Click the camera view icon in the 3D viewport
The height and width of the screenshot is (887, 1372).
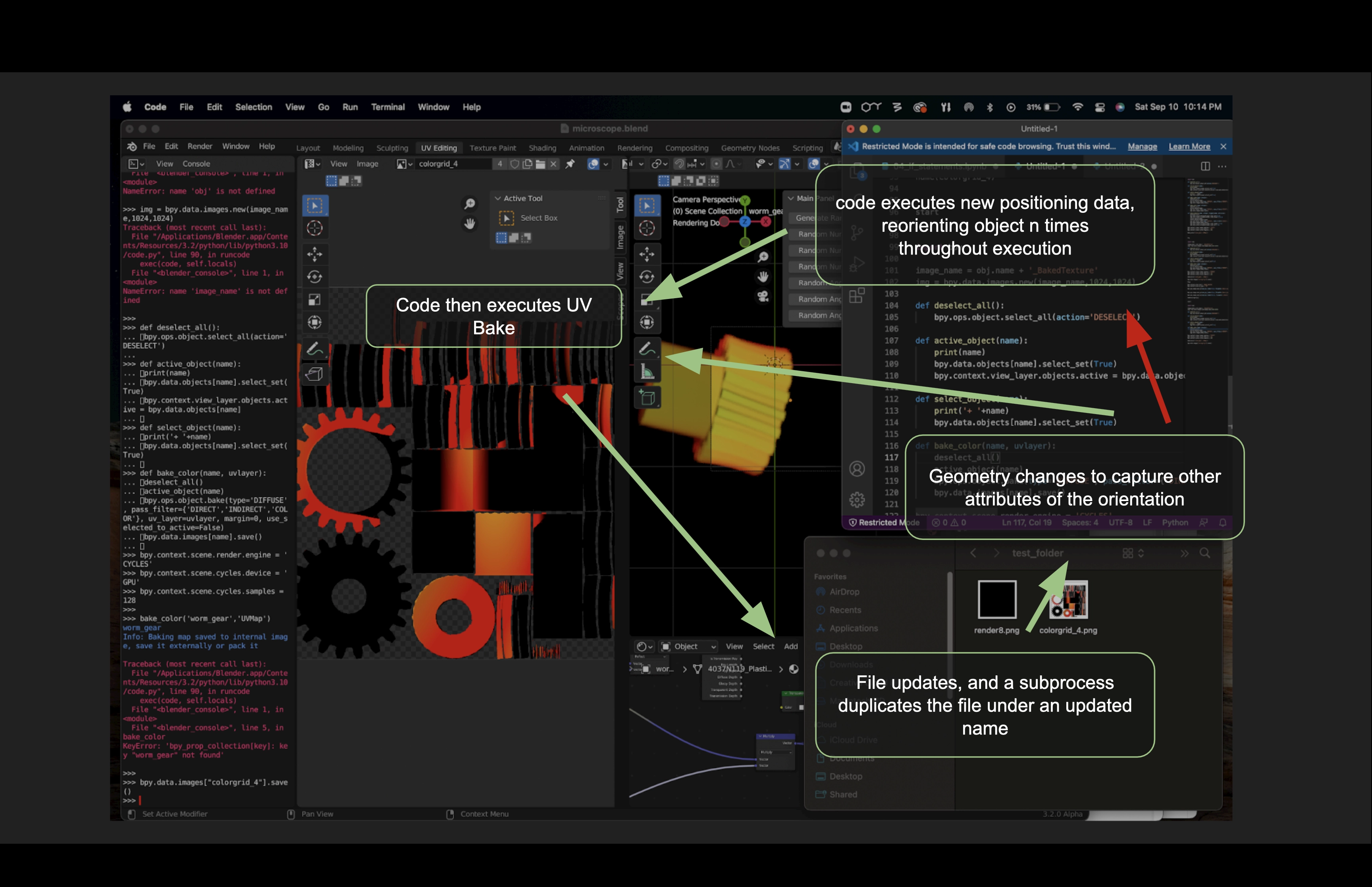click(763, 296)
